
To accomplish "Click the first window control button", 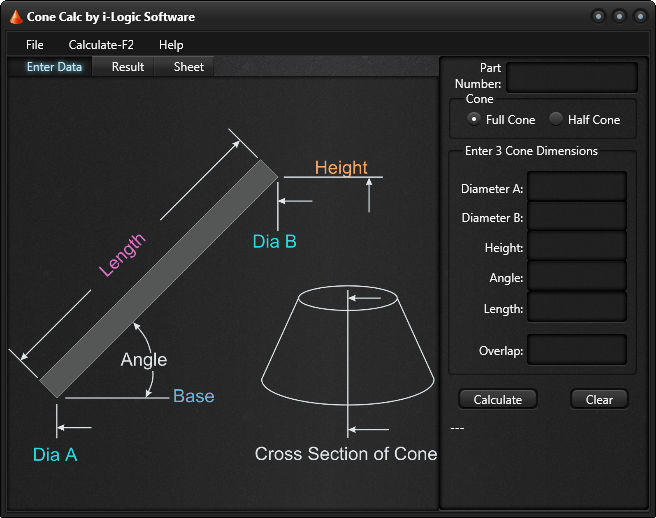I will [599, 17].
